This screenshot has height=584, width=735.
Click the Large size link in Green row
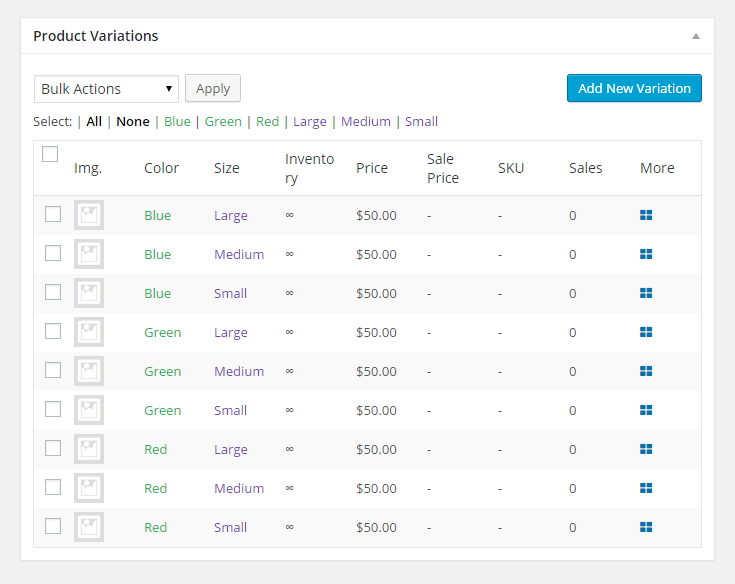[230, 332]
